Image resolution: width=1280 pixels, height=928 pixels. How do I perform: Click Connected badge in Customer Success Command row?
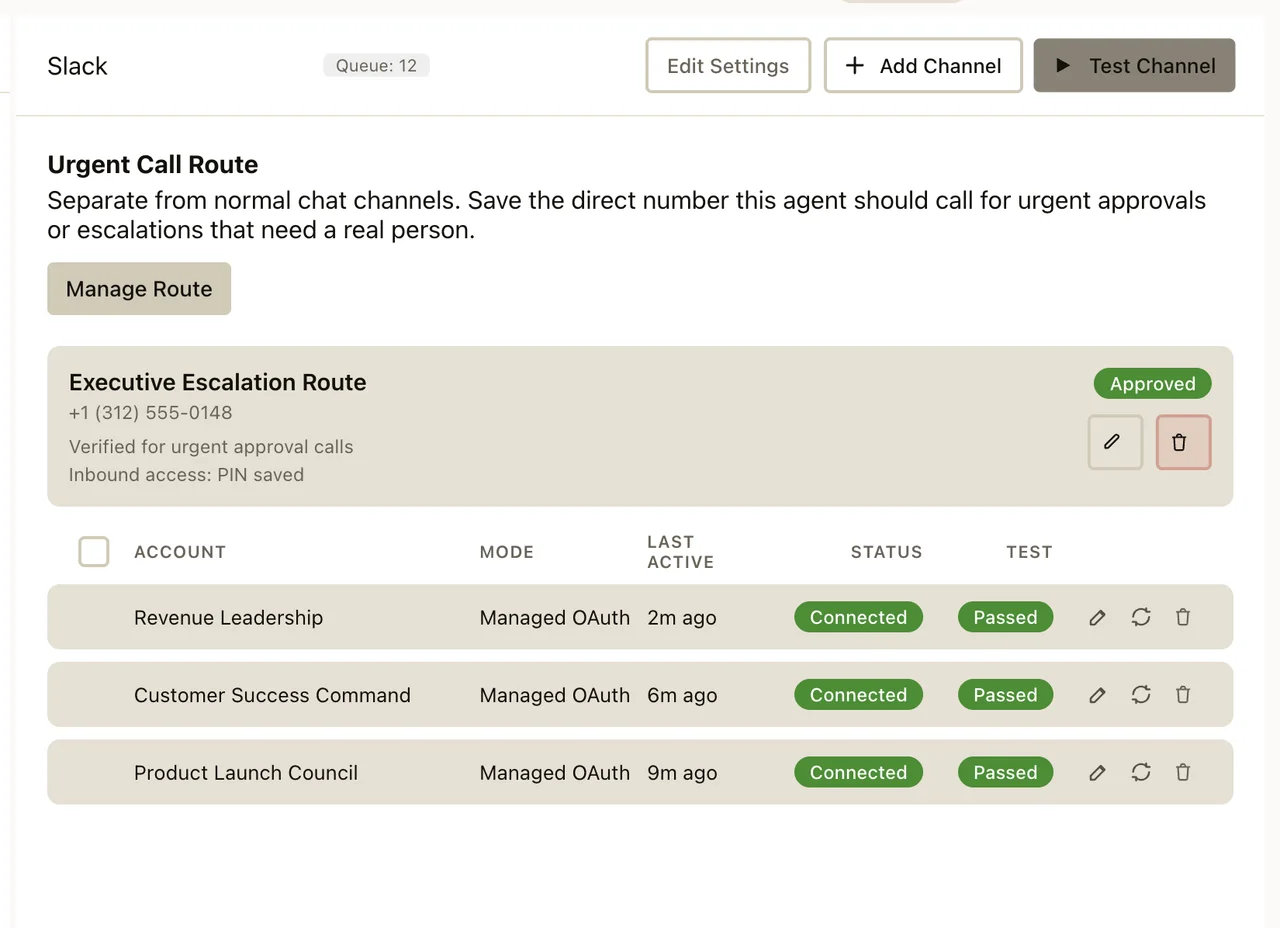click(x=858, y=695)
